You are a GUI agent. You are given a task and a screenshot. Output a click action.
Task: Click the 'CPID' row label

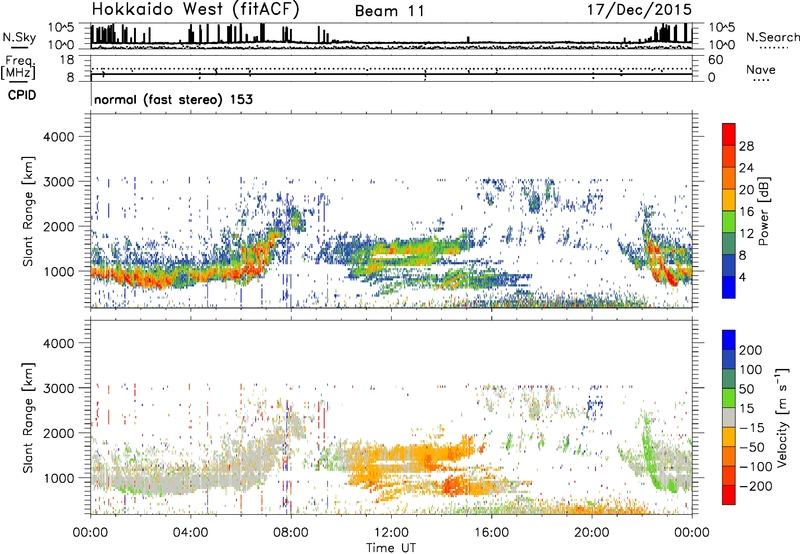pos(22,95)
